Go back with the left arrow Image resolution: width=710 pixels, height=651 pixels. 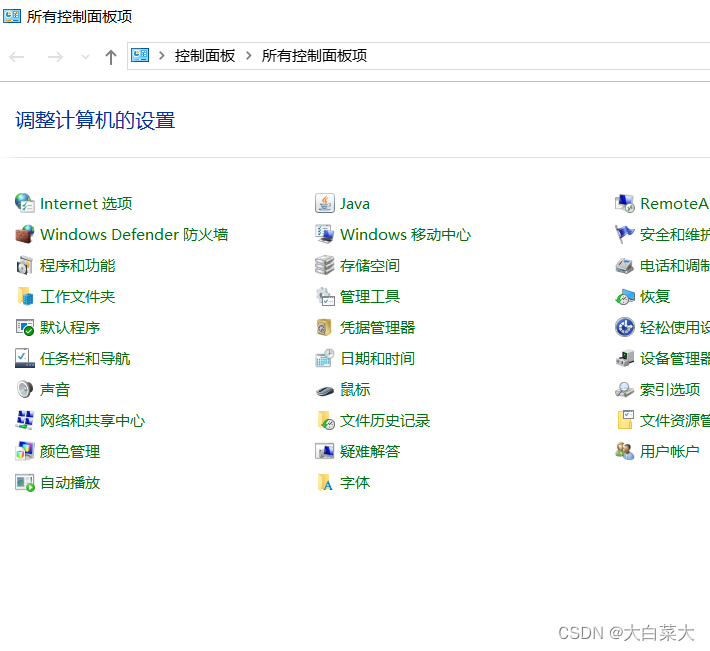17,57
